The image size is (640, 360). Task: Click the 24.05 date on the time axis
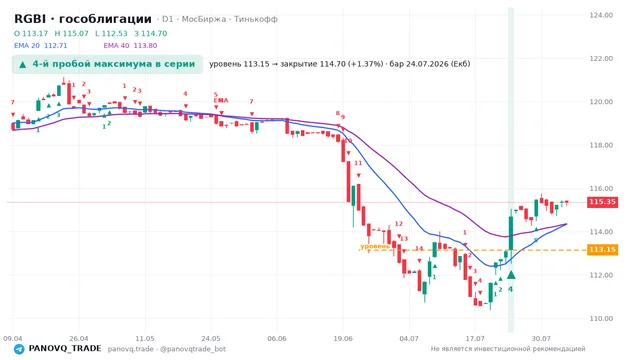(x=211, y=338)
